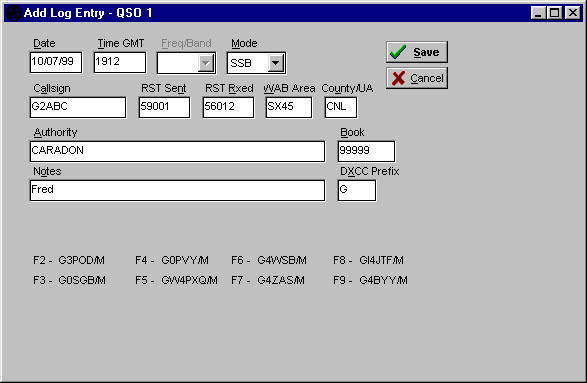This screenshot has height=383, width=587.
Task: Click the Authority field containing CARADON
Action: click(177, 151)
